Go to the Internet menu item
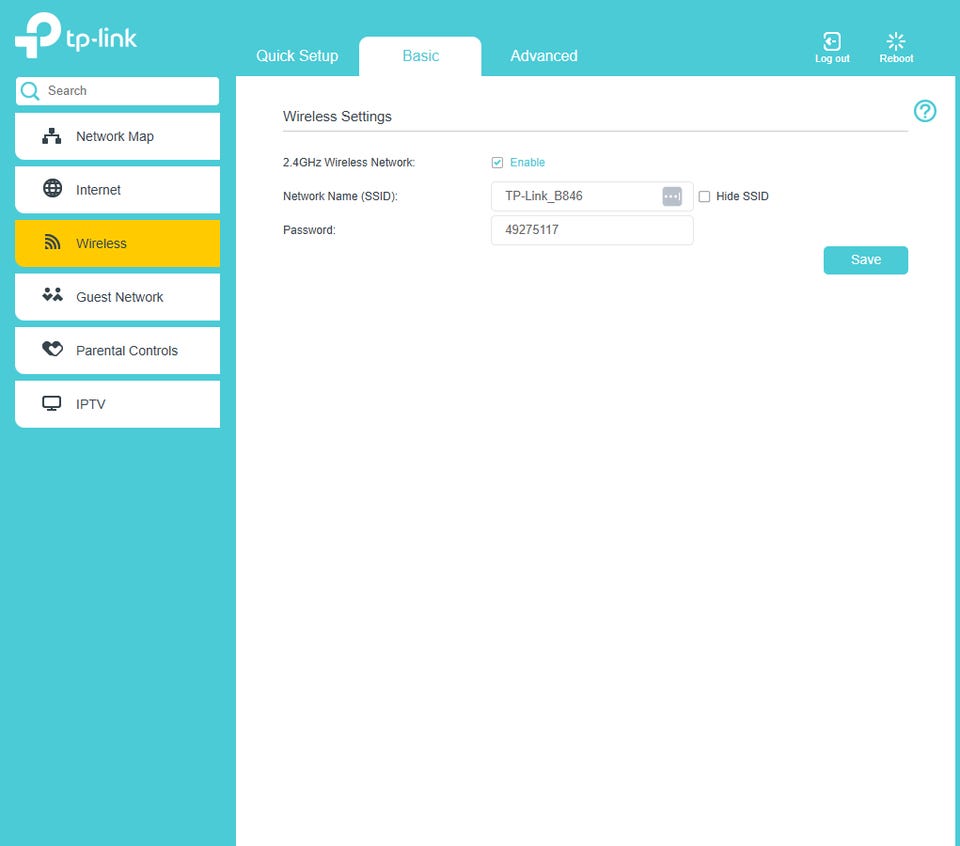Image resolution: width=960 pixels, height=846 pixels. pos(118,190)
